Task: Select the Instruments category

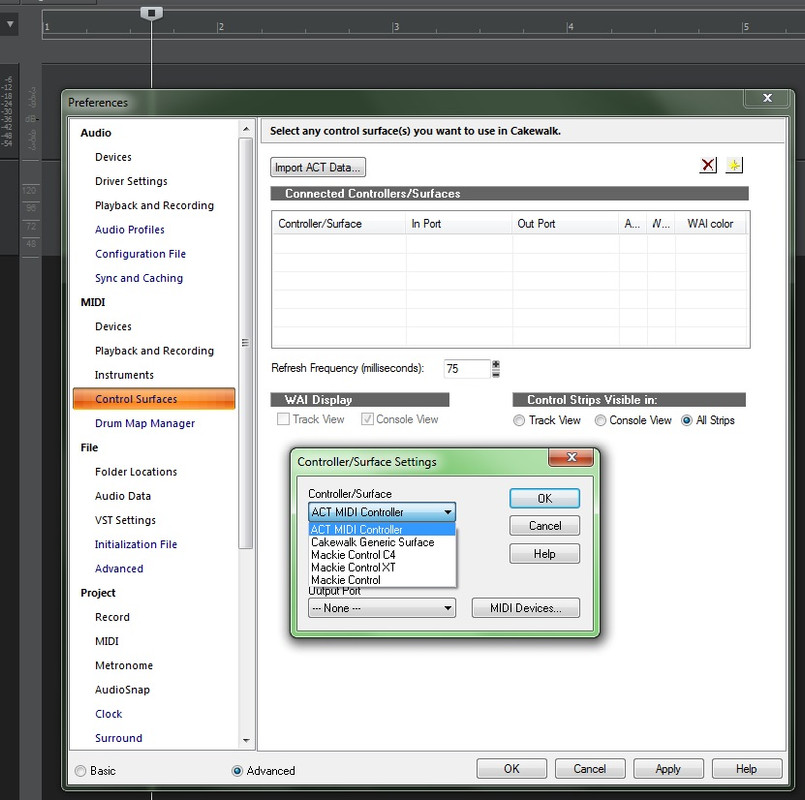Action: (x=124, y=375)
